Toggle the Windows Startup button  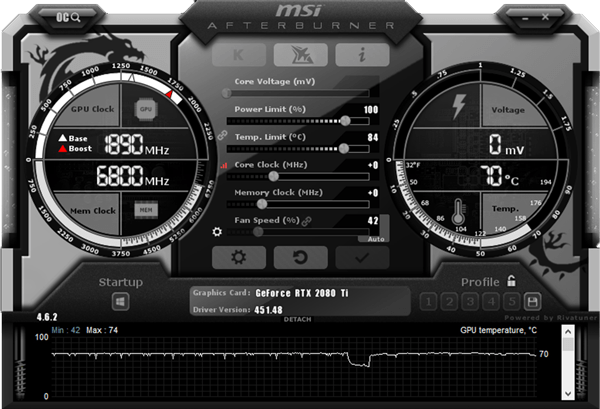120,300
